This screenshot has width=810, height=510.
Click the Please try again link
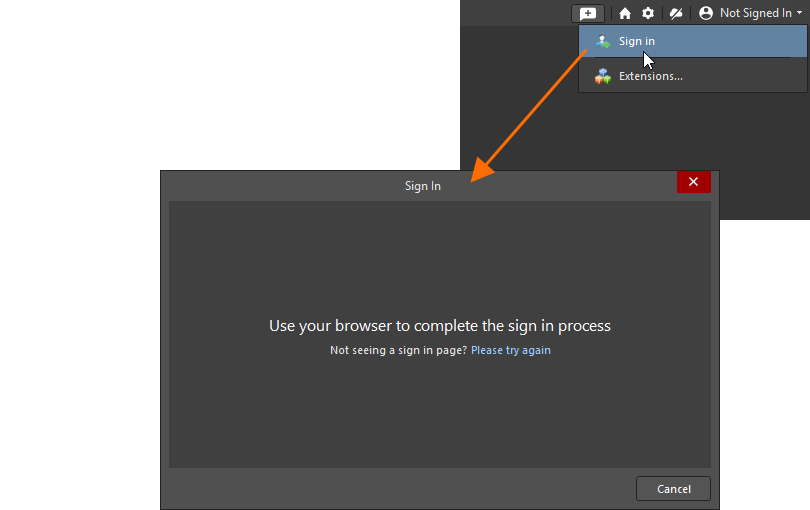tap(510, 350)
